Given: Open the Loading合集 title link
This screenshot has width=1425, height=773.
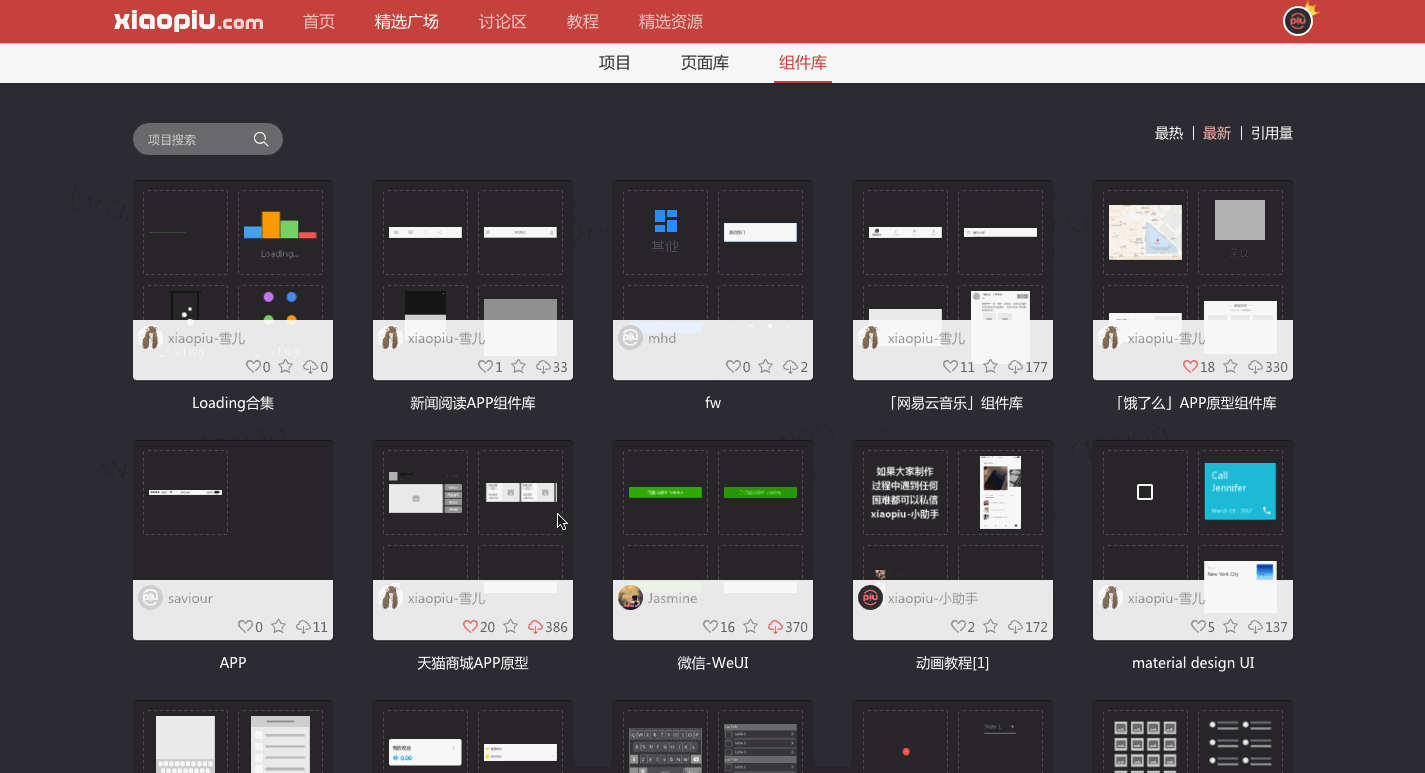Looking at the screenshot, I should [233, 403].
